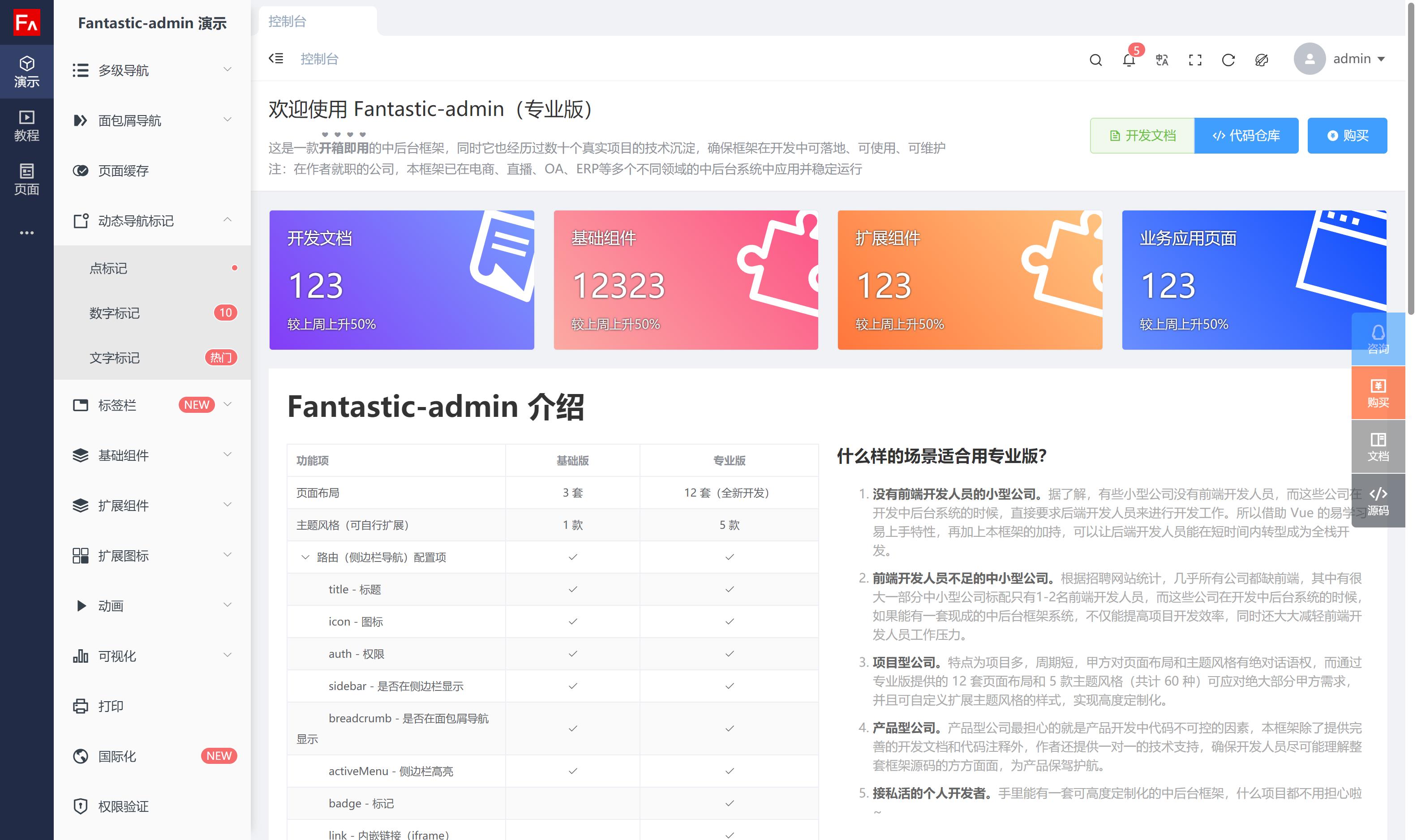Click the 咨询 floating sidebar icon
The image size is (1417, 840).
(x=1378, y=339)
